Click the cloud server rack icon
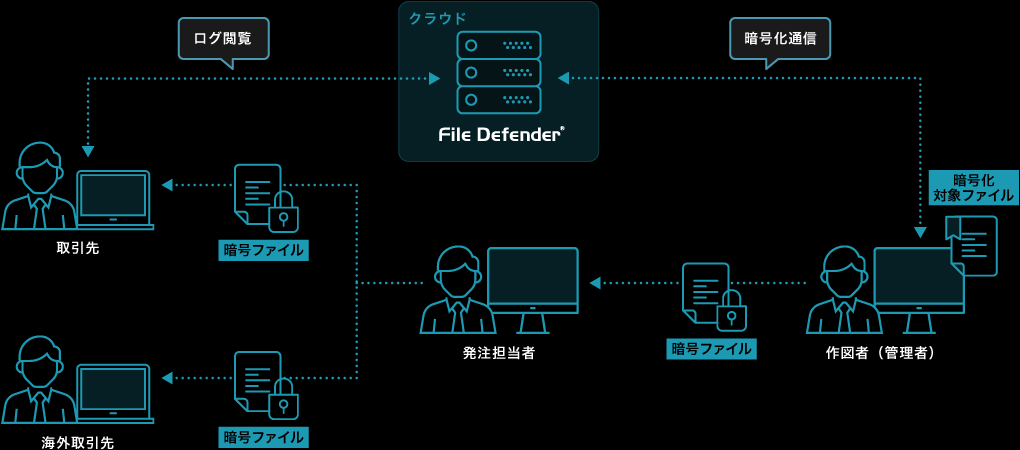The image size is (1020, 450). pyautogui.click(x=499, y=71)
